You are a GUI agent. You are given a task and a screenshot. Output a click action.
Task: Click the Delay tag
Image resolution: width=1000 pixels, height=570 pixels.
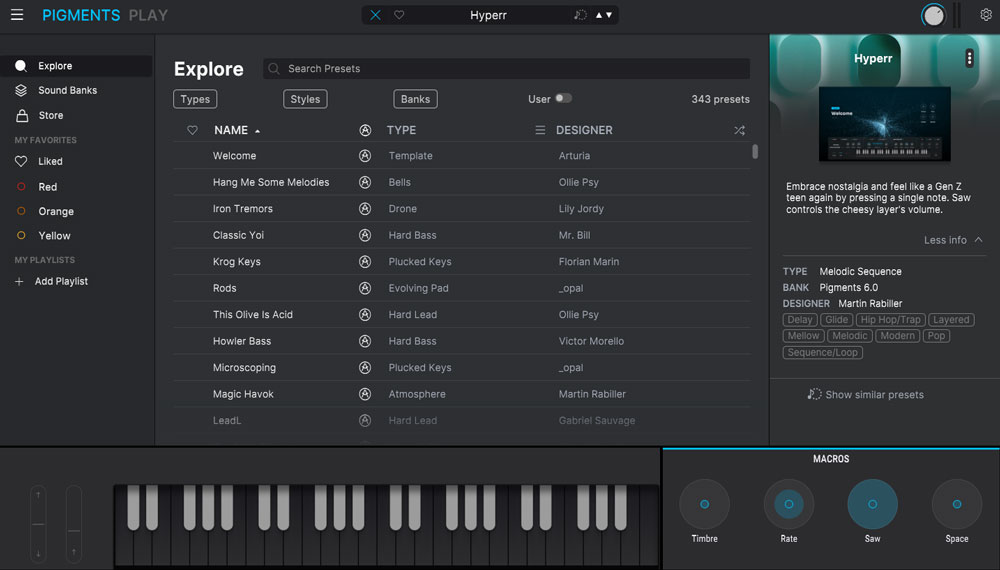click(800, 319)
